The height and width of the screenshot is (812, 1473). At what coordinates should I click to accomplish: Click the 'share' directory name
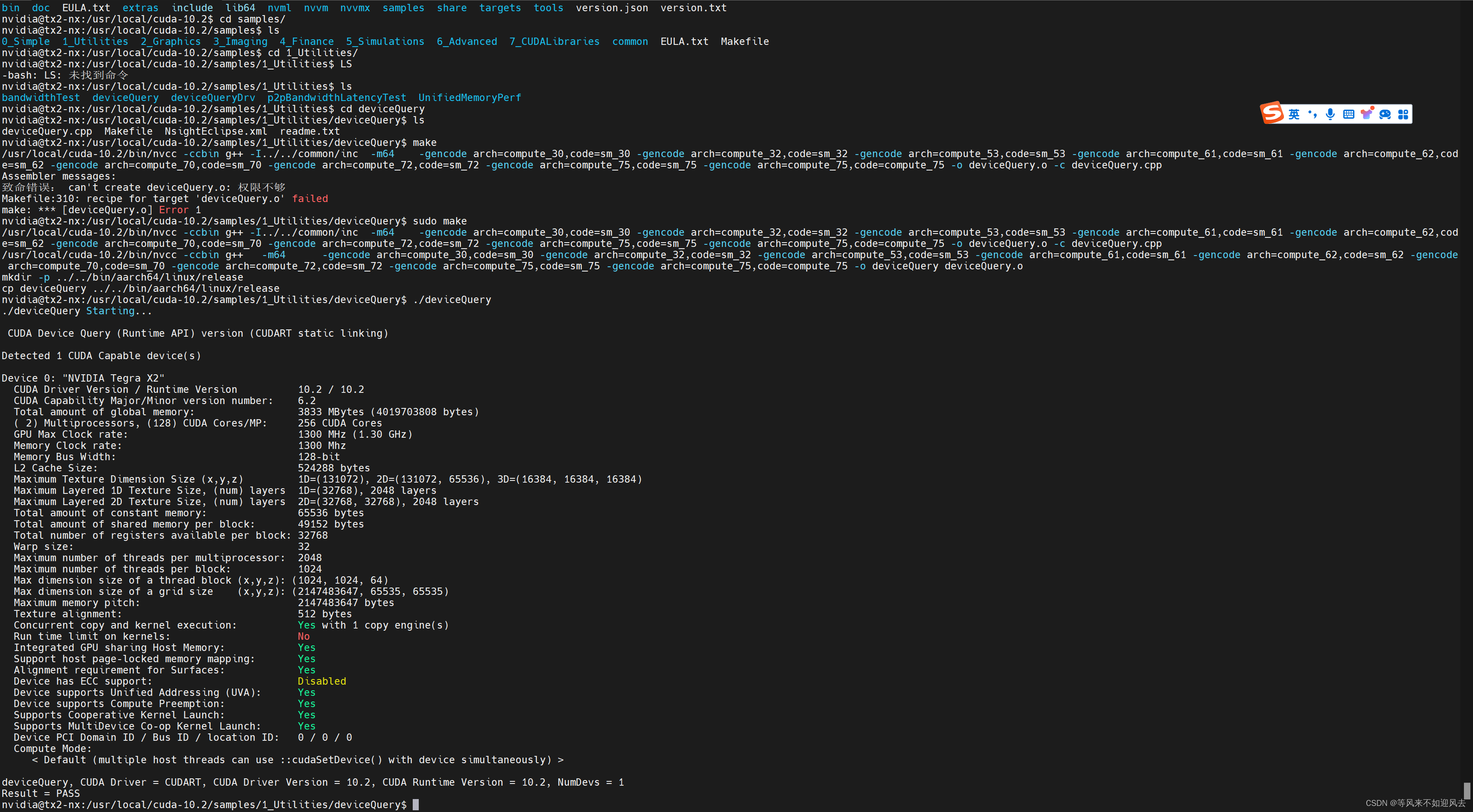452,8
